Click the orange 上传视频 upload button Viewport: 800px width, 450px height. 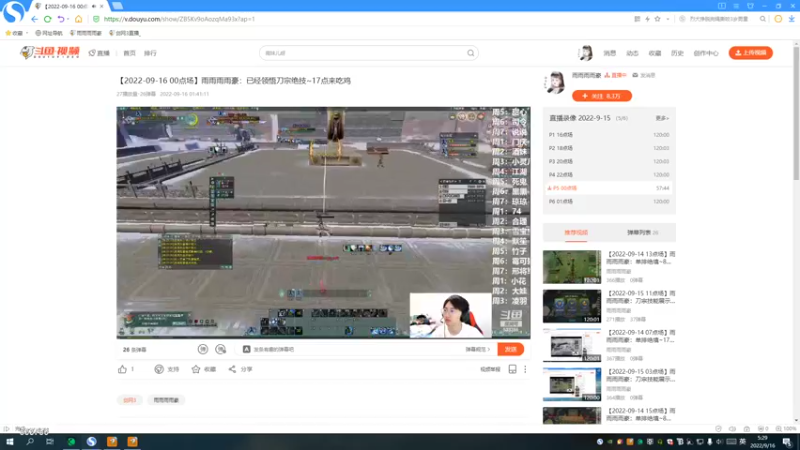(x=751, y=53)
